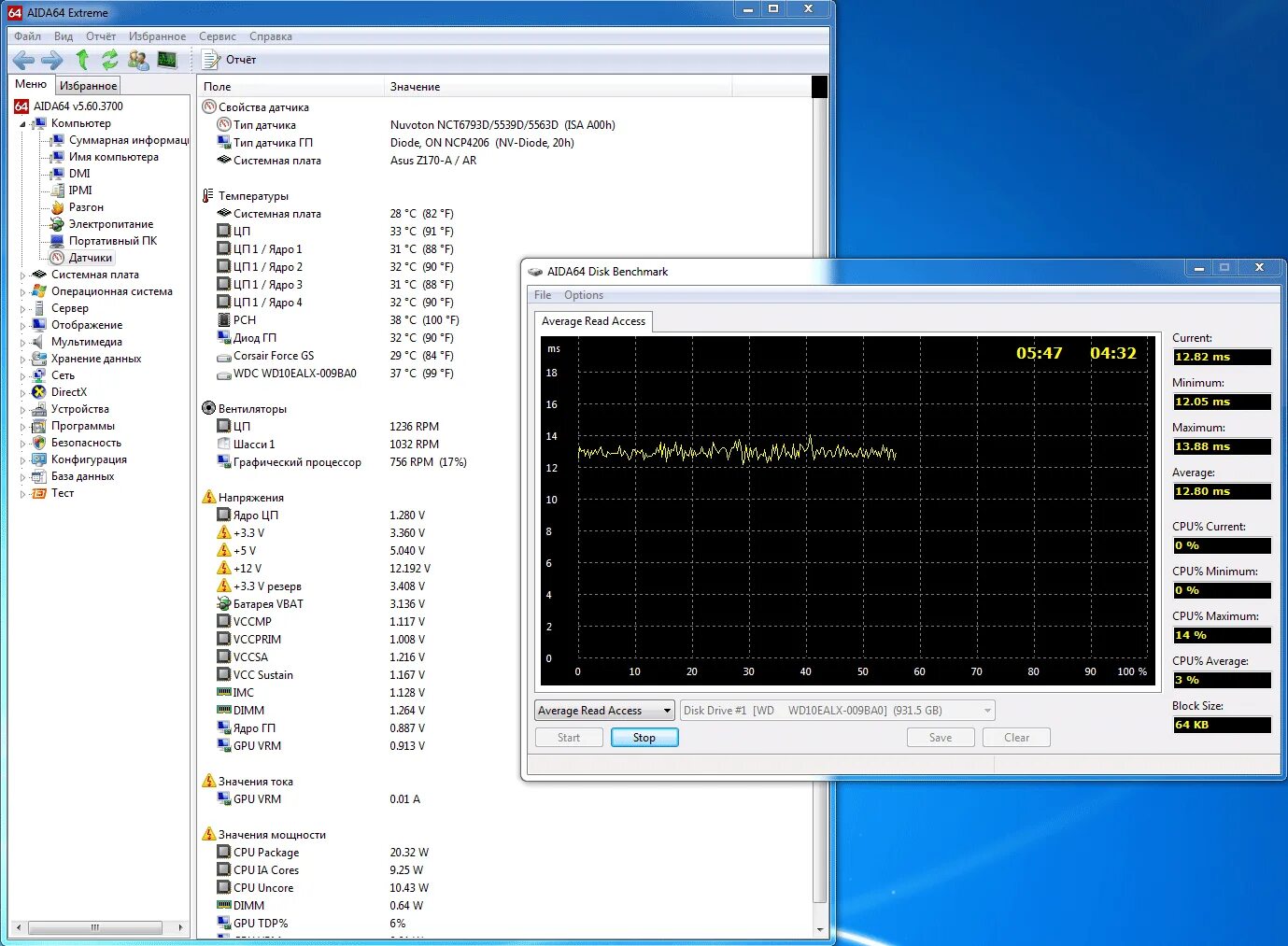Screen dimensions: 1288x946
Task: Open File menu in Disk Benchmark window
Action: point(543,295)
